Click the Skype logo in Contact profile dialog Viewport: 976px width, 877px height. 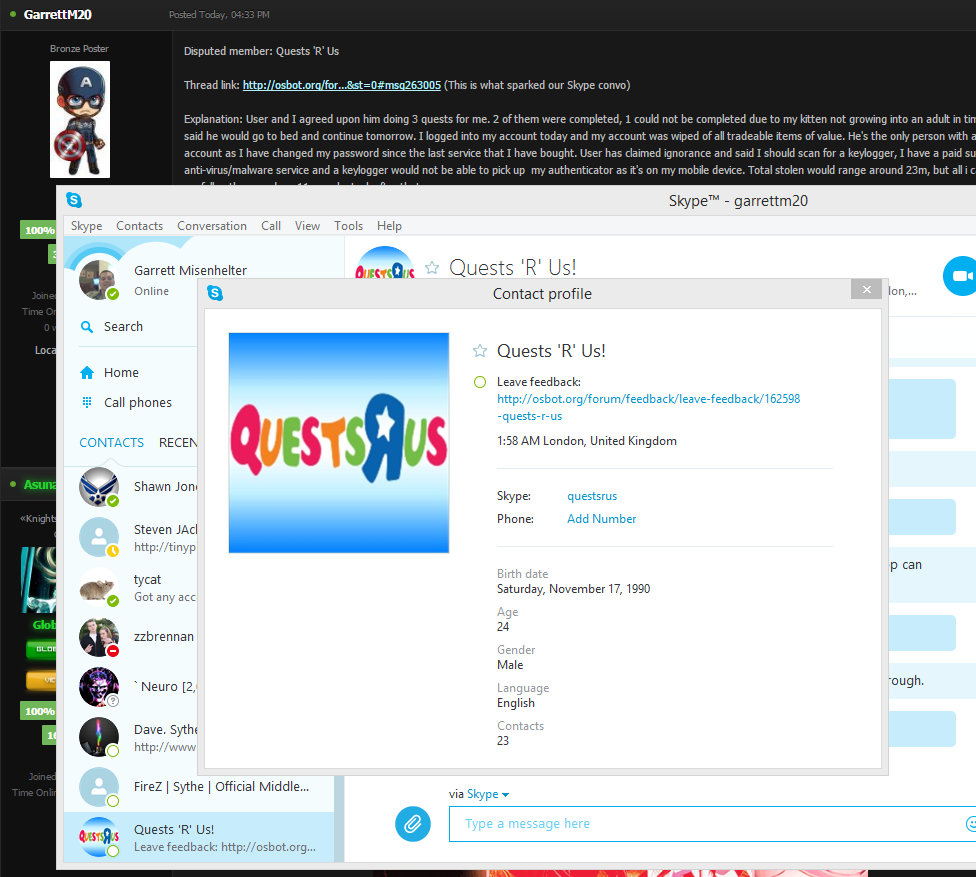[x=215, y=293]
